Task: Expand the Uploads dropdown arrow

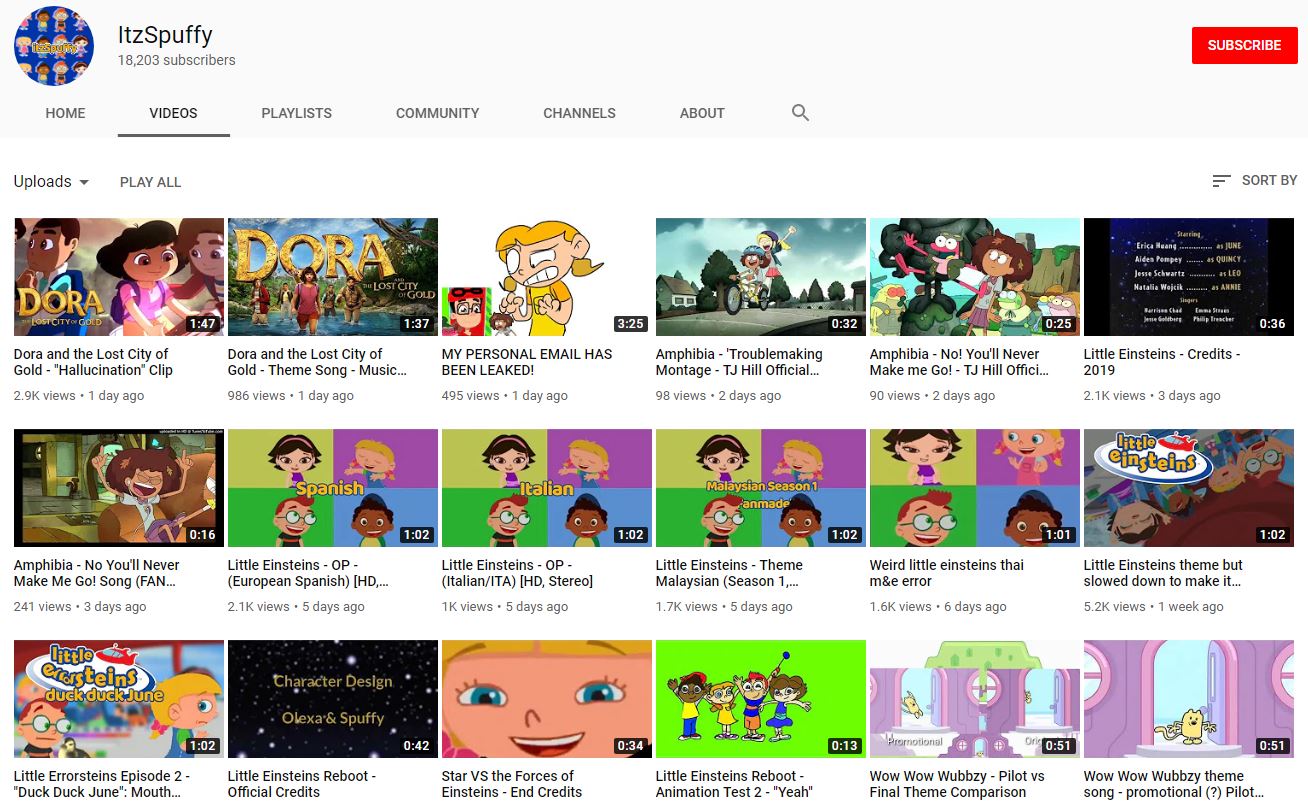Action: pyautogui.click(x=84, y=182)
